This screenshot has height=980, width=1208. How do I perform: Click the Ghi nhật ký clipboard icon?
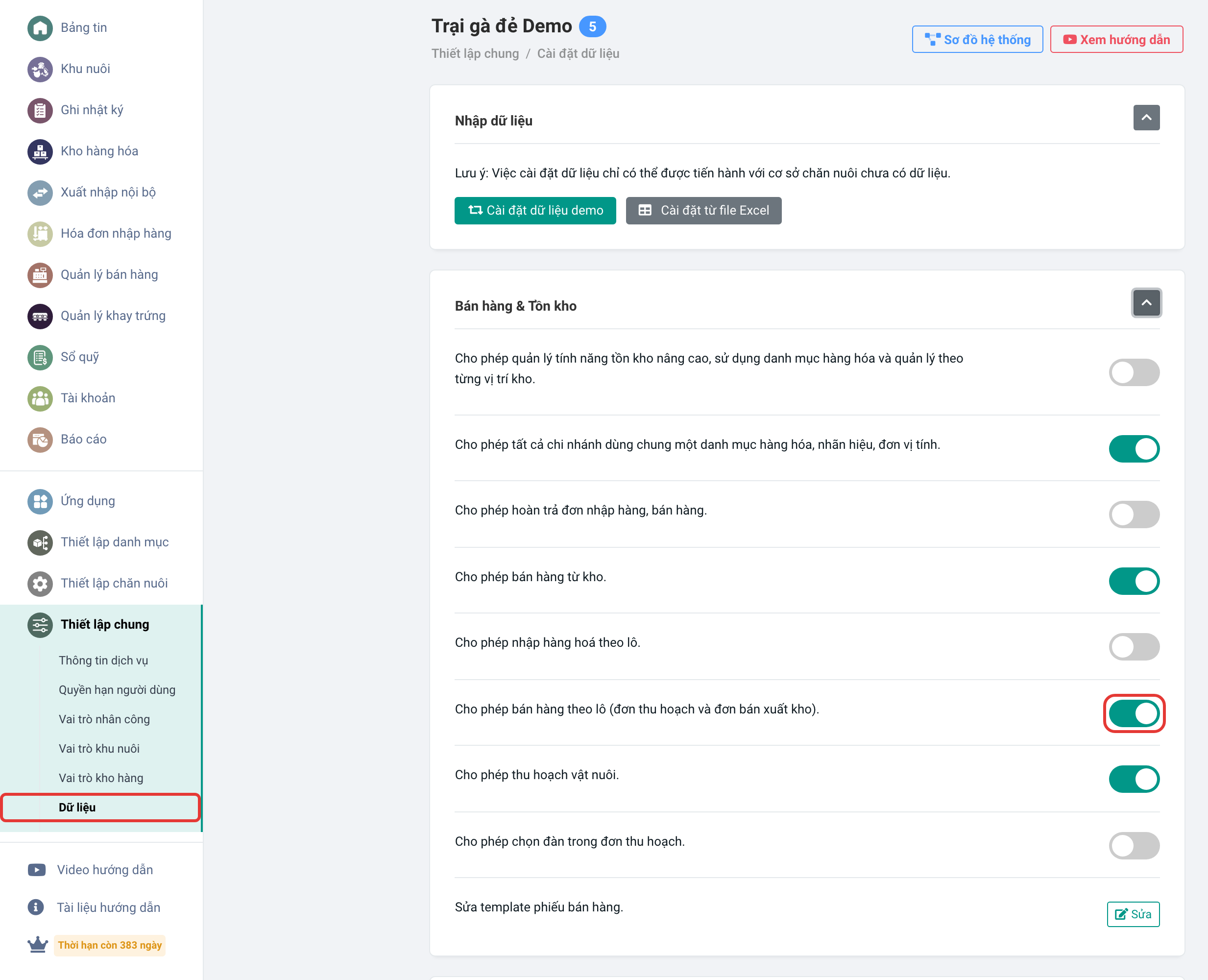40,110
